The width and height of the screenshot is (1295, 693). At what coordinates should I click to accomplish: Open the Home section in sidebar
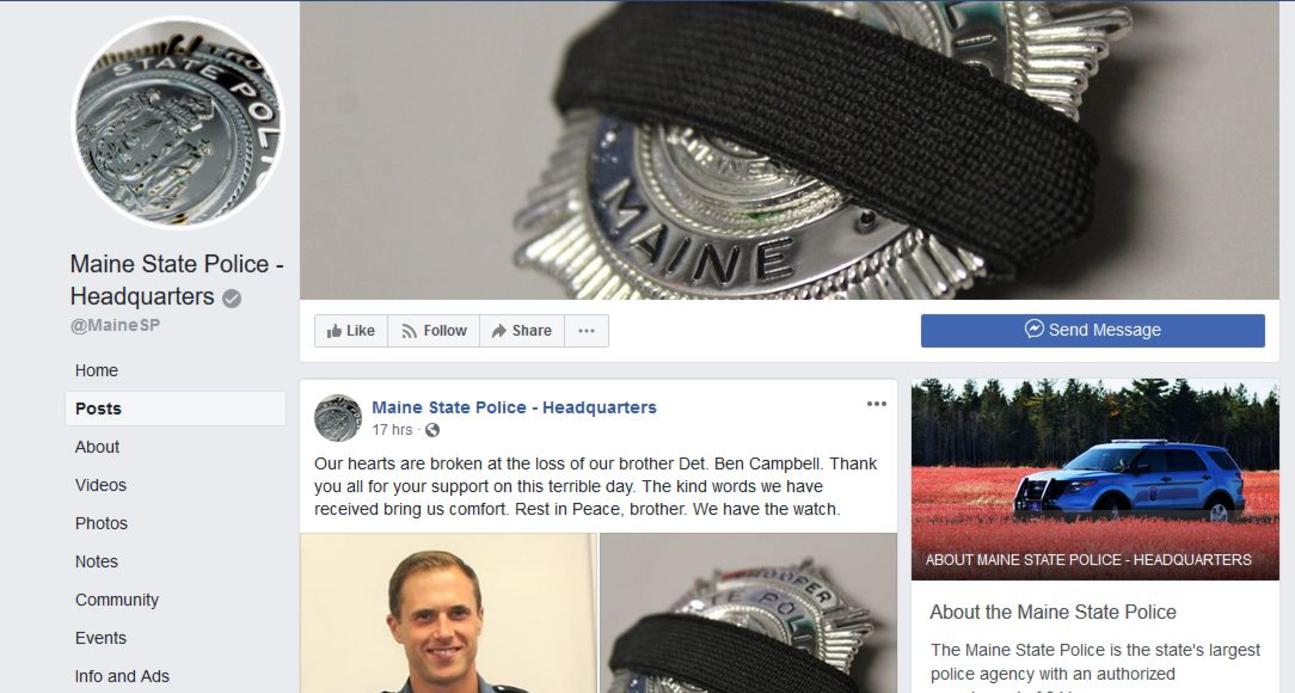[96, 370]
